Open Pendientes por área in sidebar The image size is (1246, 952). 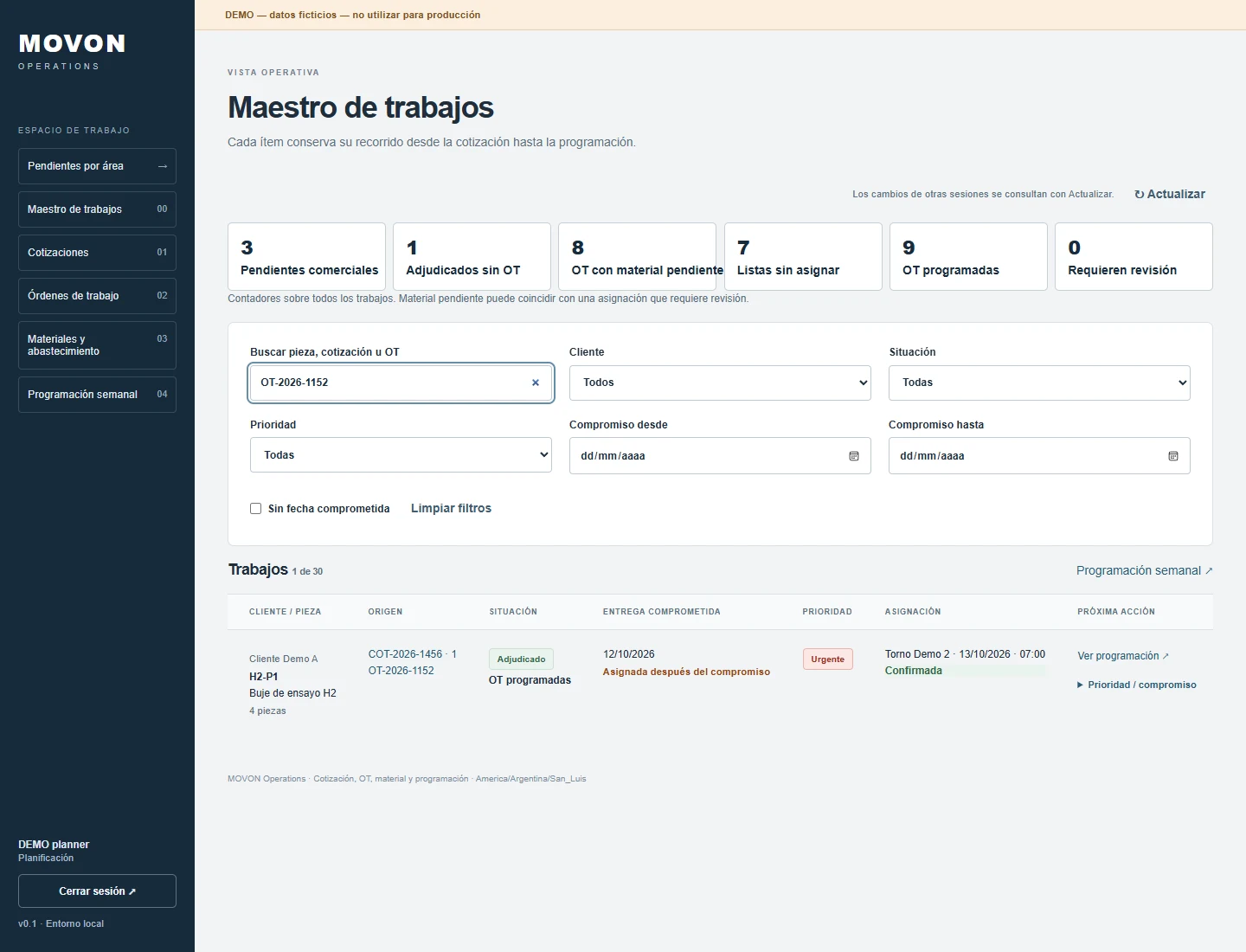click(x=97, y=166)
